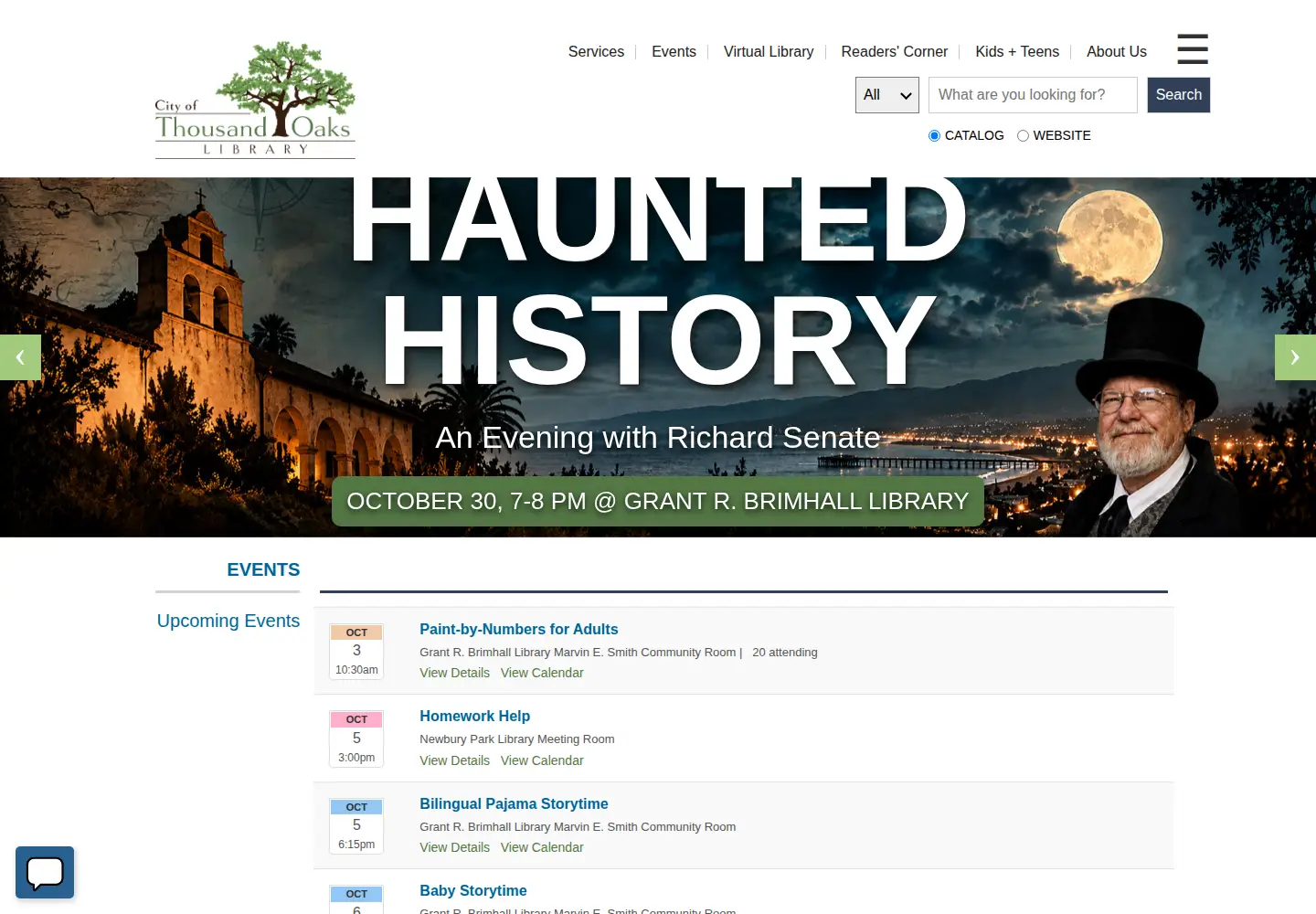
Task: Open Bilingual Pajama Storytime event
Action: tap(514, 803)
